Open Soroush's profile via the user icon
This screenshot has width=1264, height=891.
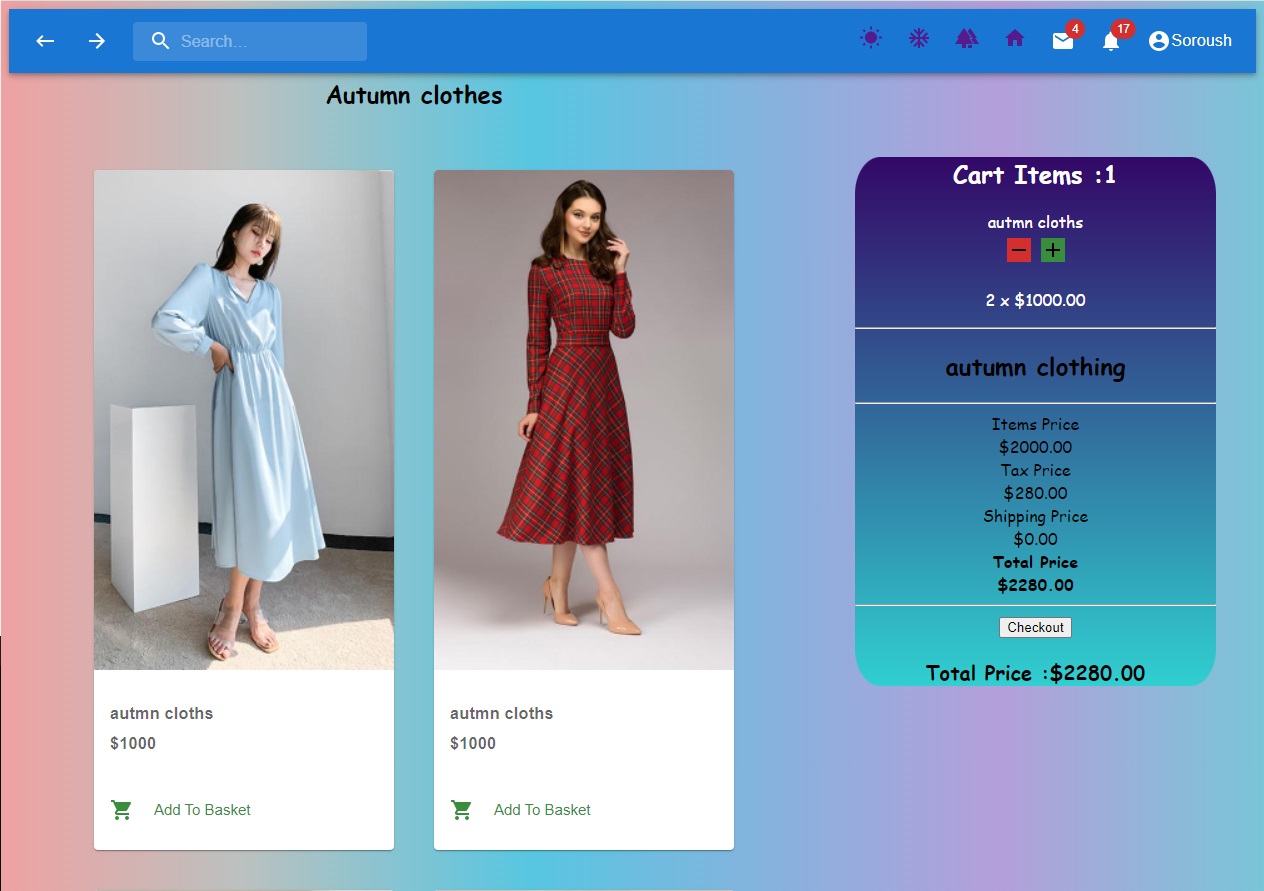1158,40
